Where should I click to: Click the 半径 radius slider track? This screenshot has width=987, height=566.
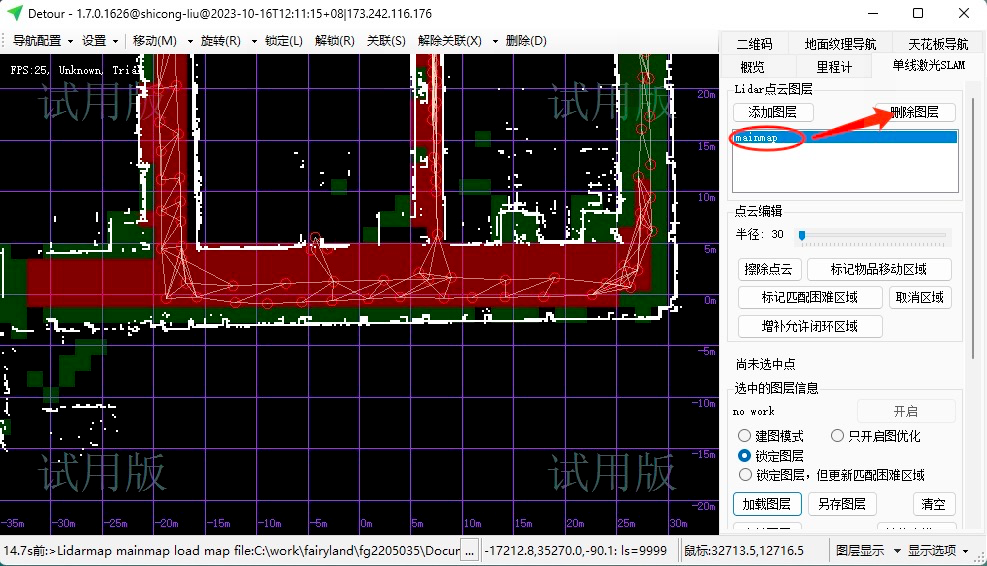(873, 236)
